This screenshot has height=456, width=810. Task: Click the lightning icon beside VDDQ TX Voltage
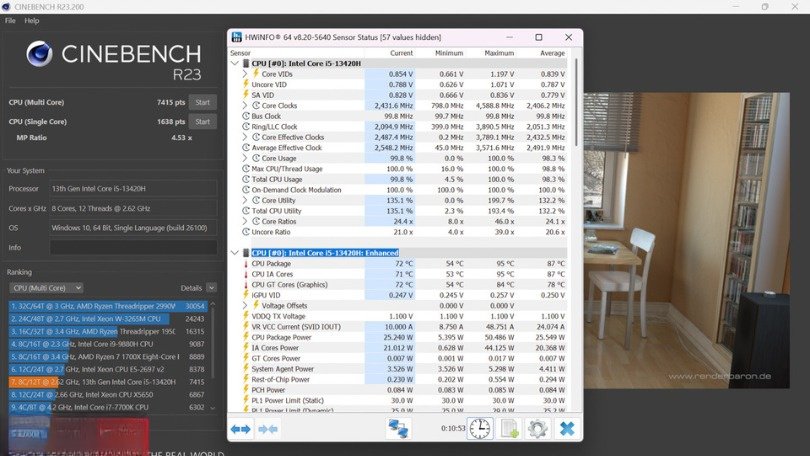tap(246, 316)
